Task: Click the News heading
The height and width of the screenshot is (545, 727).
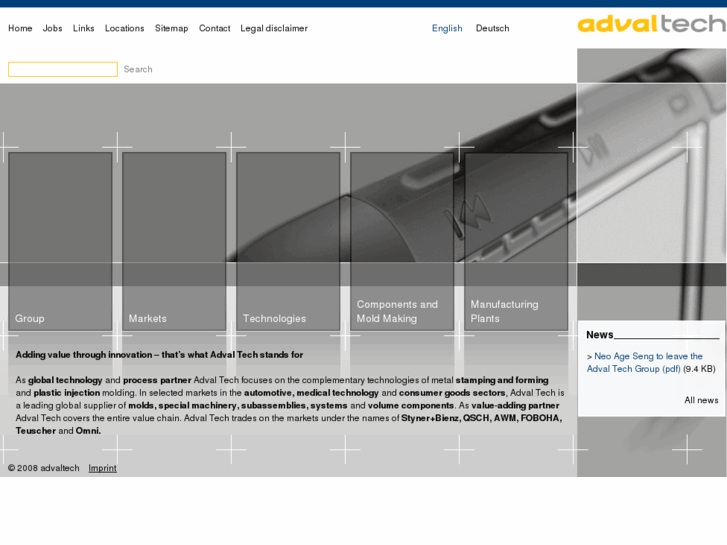Action: 599,334
